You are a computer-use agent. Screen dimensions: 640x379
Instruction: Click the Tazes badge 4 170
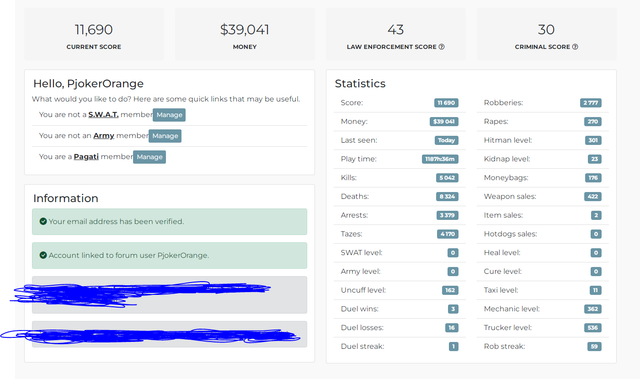point(448,234)
